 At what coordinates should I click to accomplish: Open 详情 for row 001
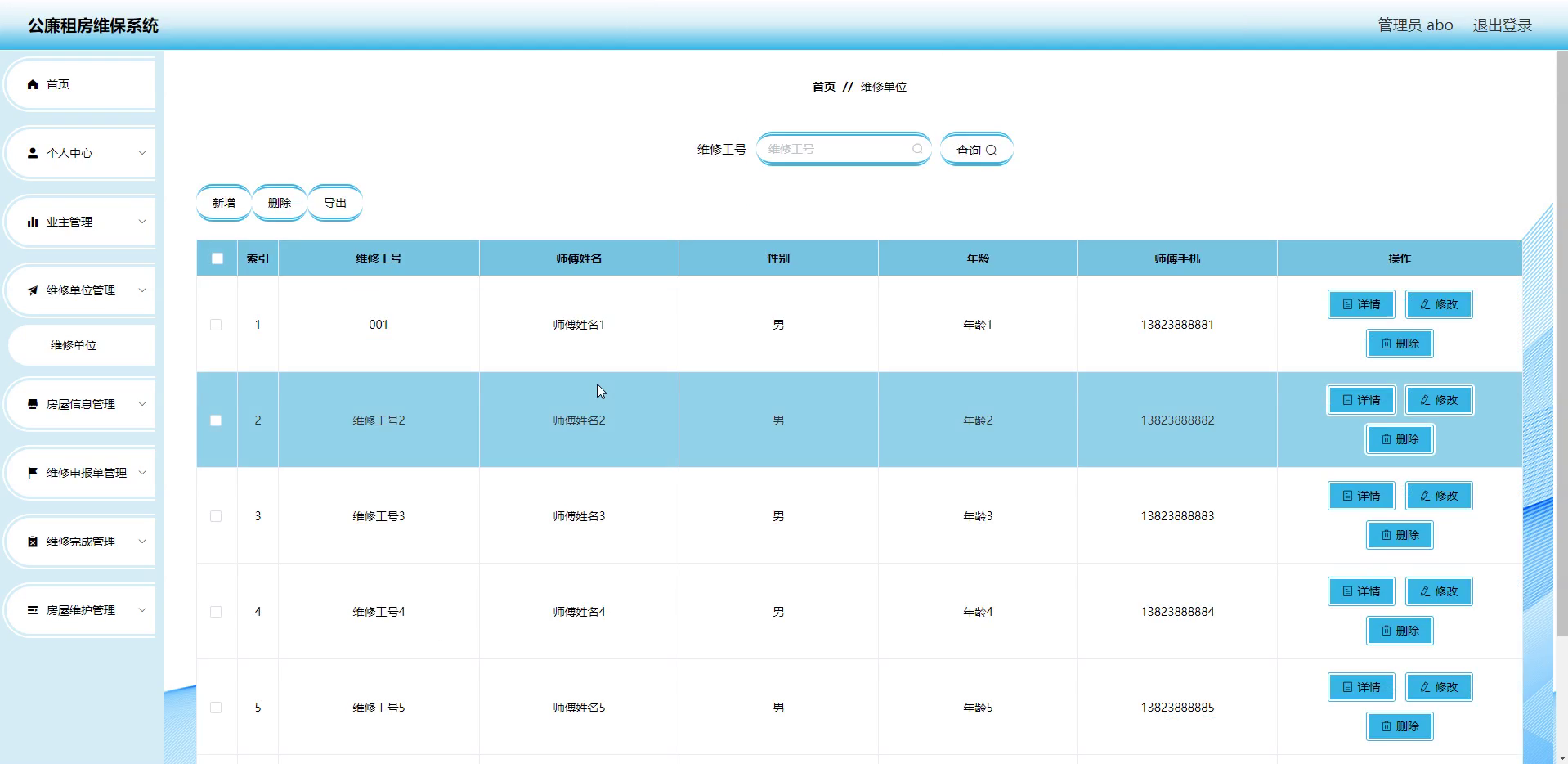(1361, 304)
